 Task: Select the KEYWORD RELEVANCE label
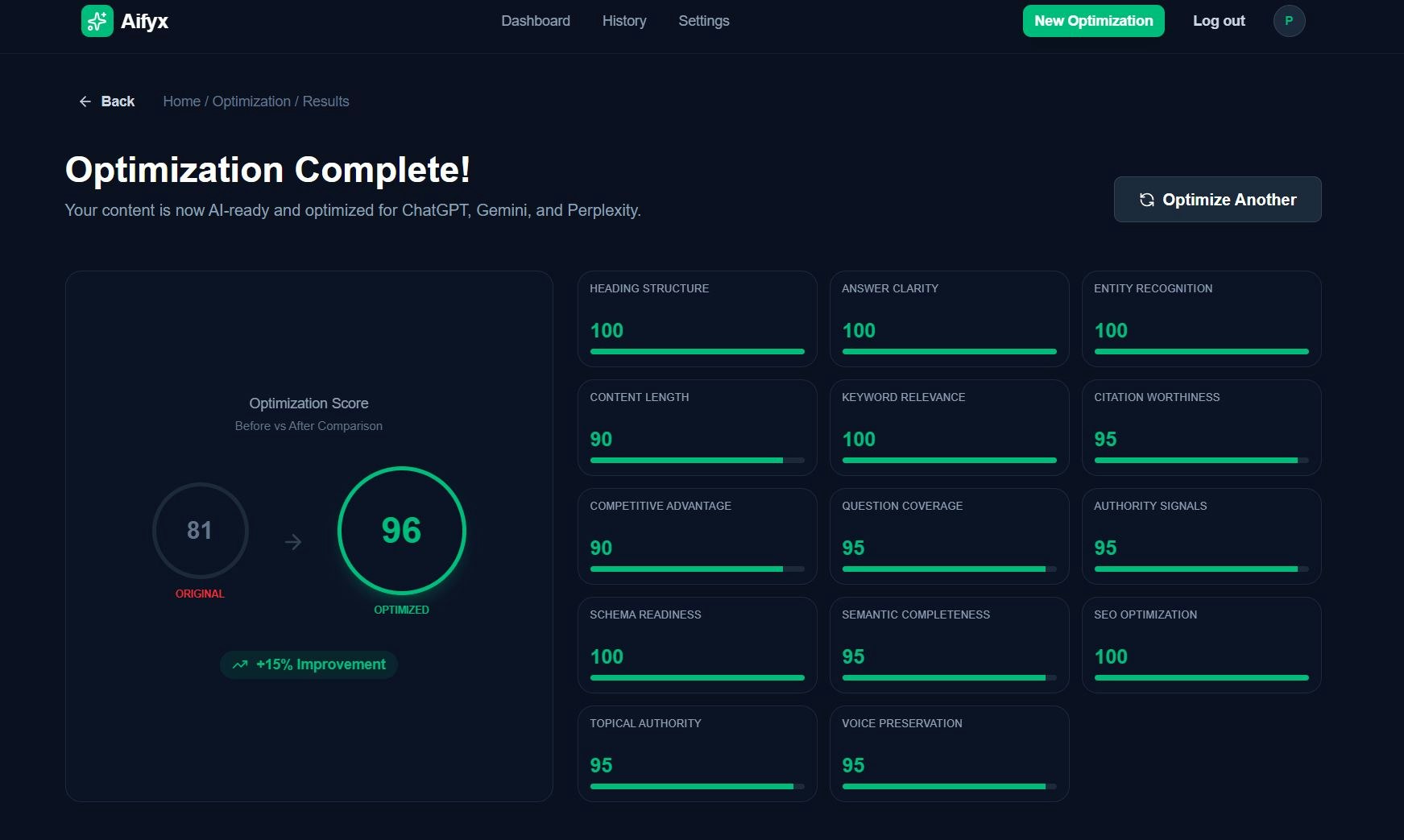click(x=903, y=397)
